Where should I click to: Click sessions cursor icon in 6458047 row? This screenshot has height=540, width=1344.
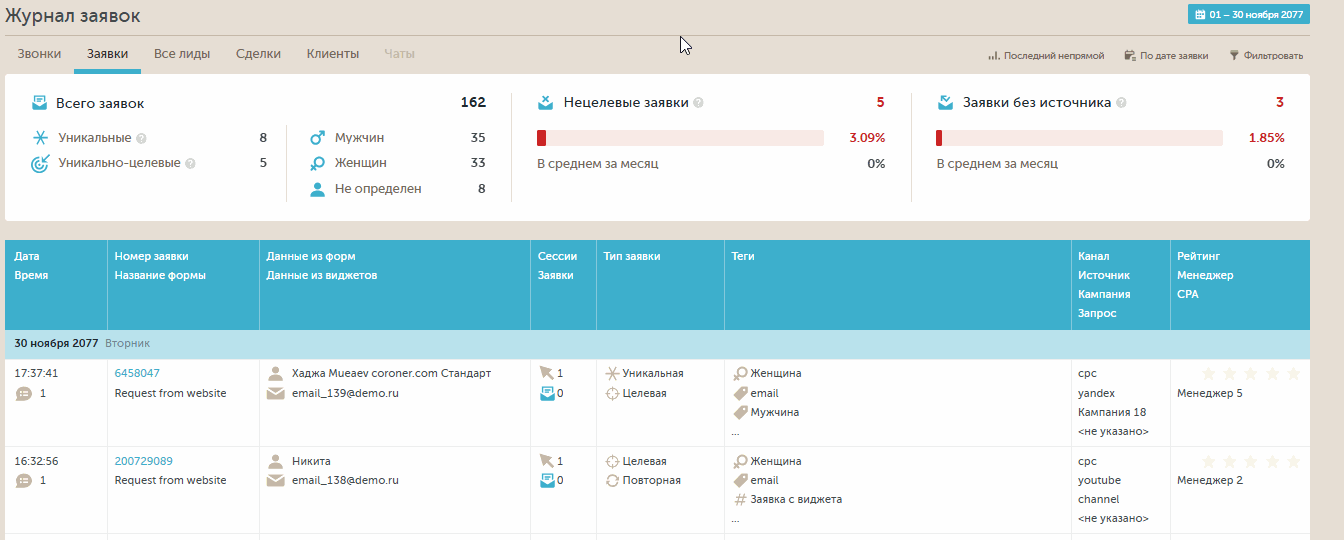[546, 373]
